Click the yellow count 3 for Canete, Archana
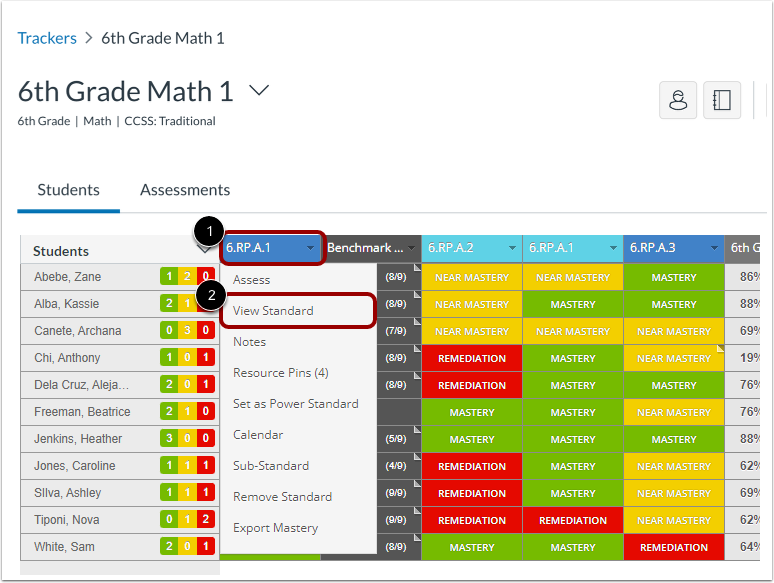 pos(187,330)
